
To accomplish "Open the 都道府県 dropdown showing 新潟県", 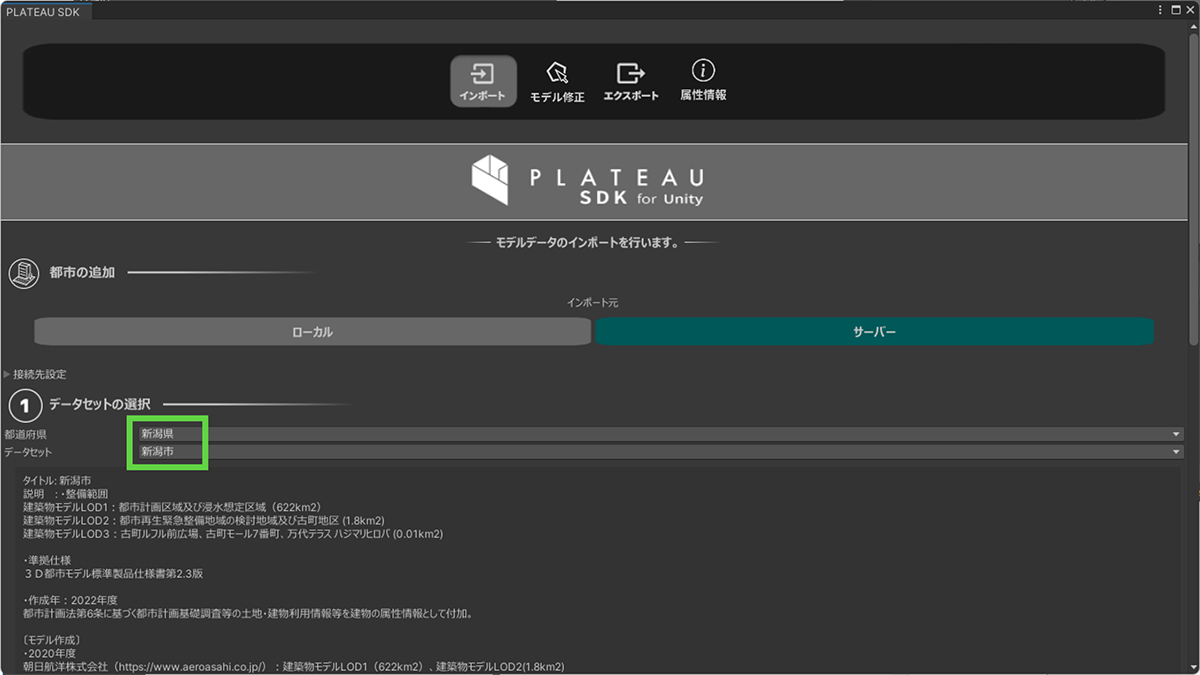I will [x=660, y=434].
